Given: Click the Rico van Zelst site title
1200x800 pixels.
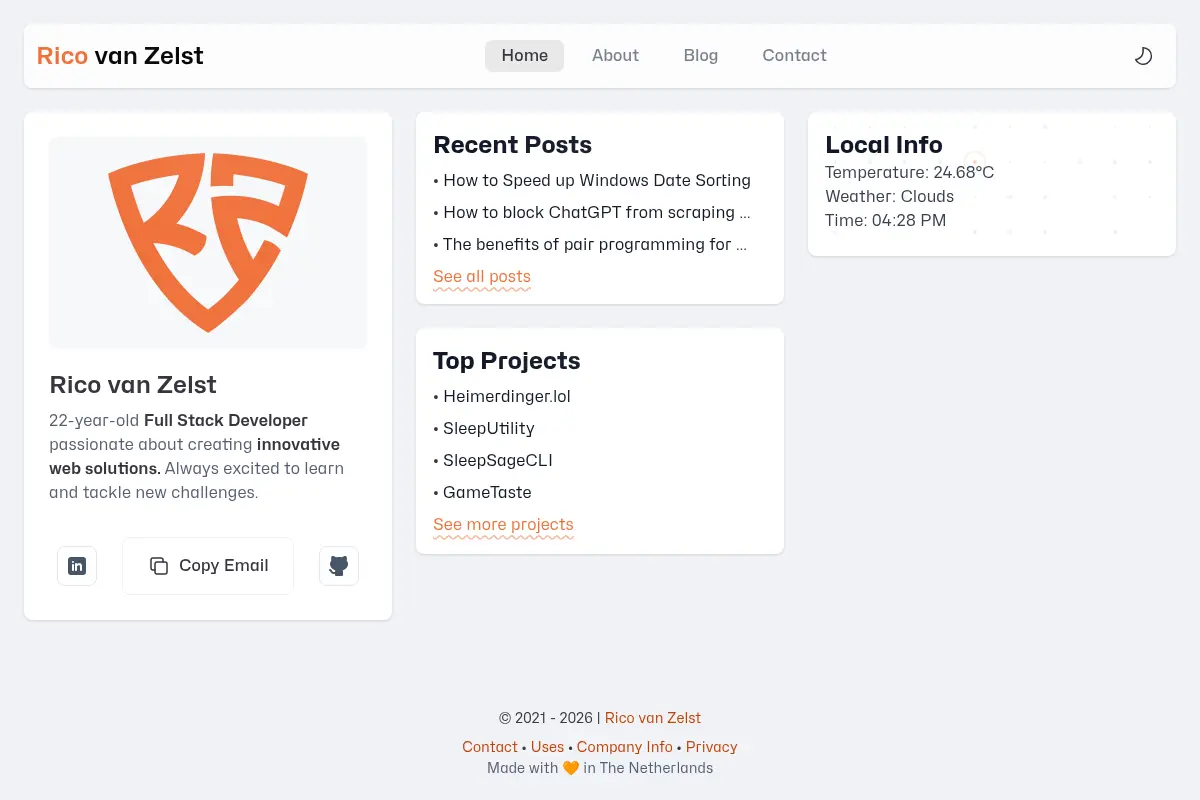Looking at the screenshot, I should (120, 56).
